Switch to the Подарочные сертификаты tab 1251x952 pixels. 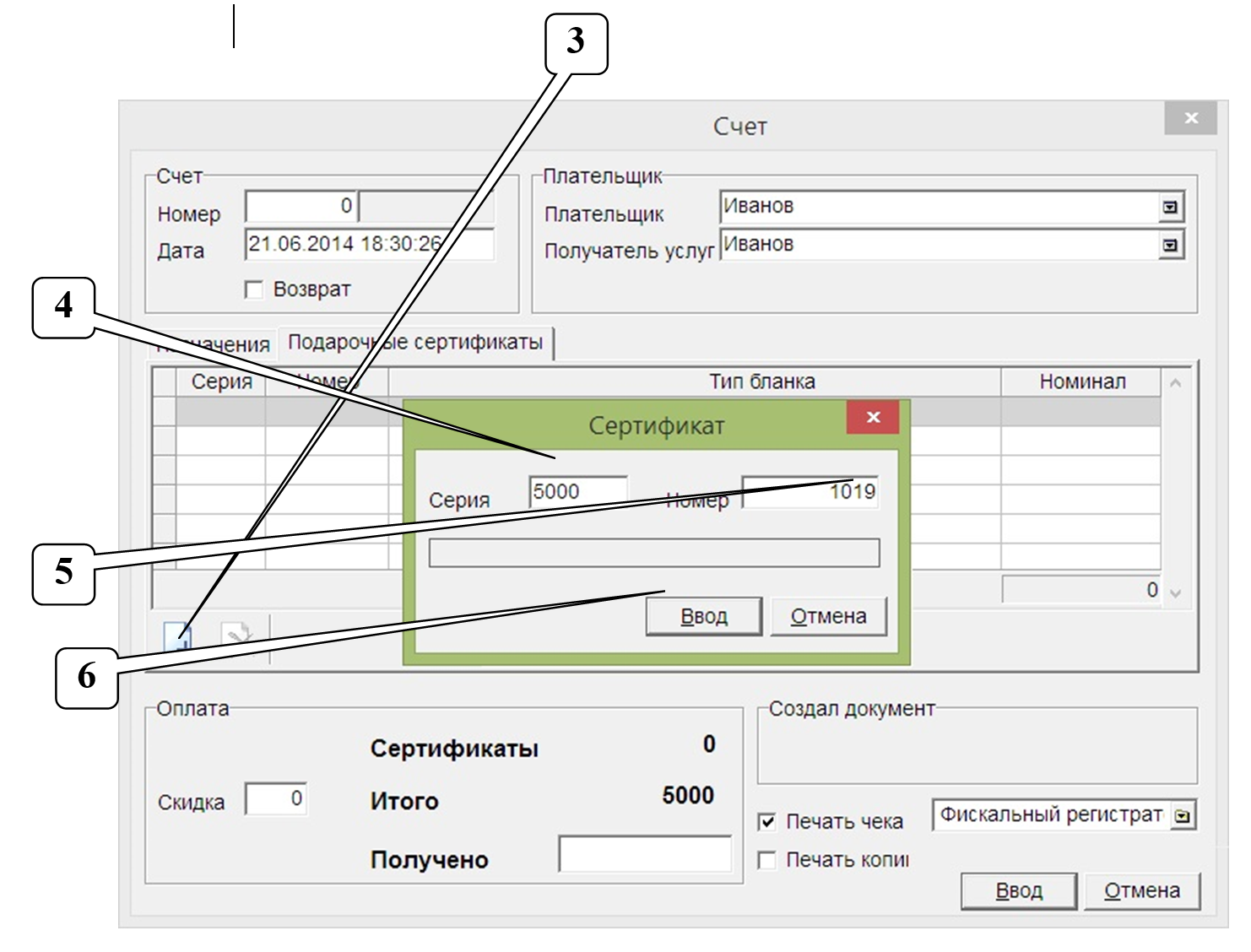[415, 343]
